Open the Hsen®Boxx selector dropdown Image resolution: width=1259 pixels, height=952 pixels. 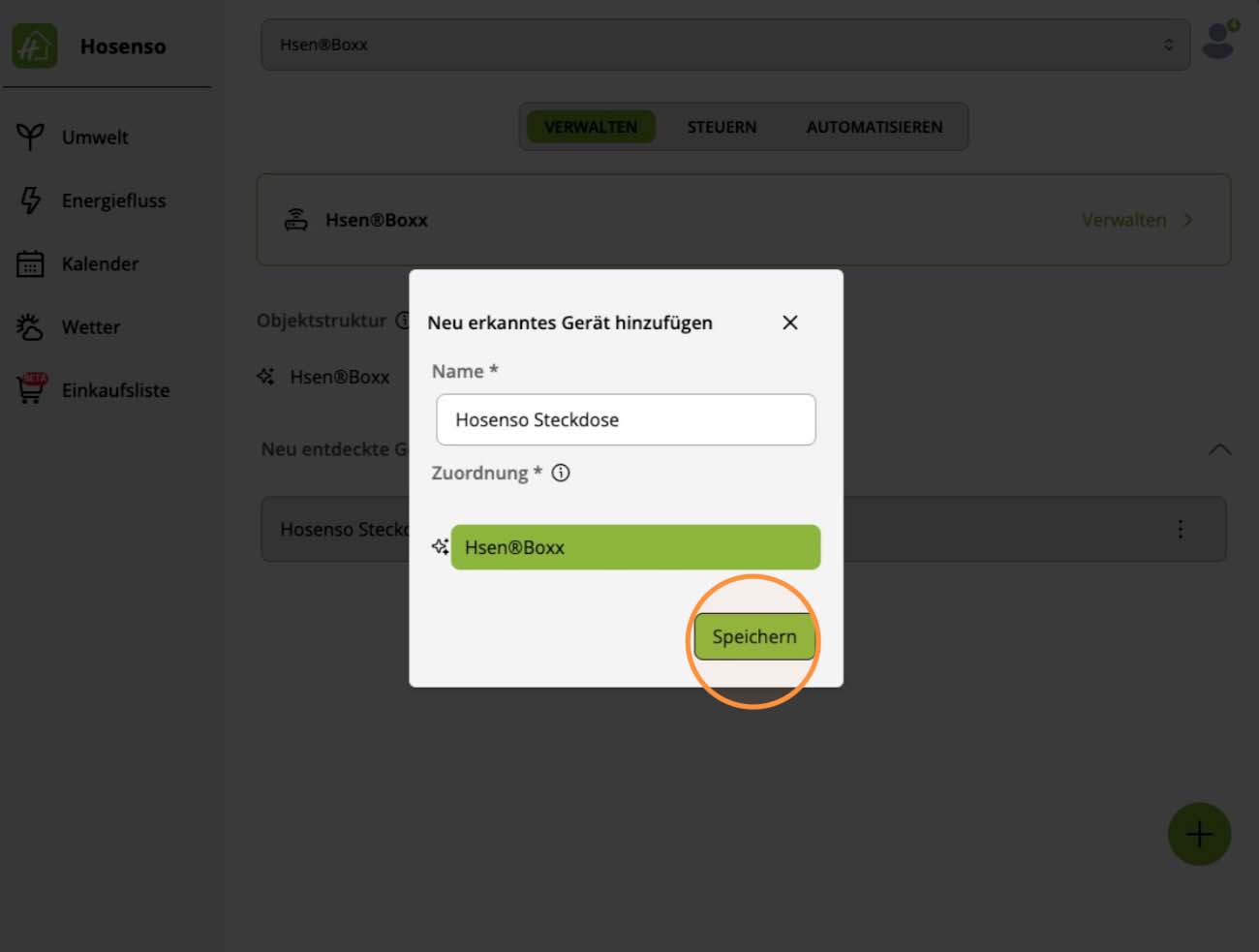[x=725, y=45]
